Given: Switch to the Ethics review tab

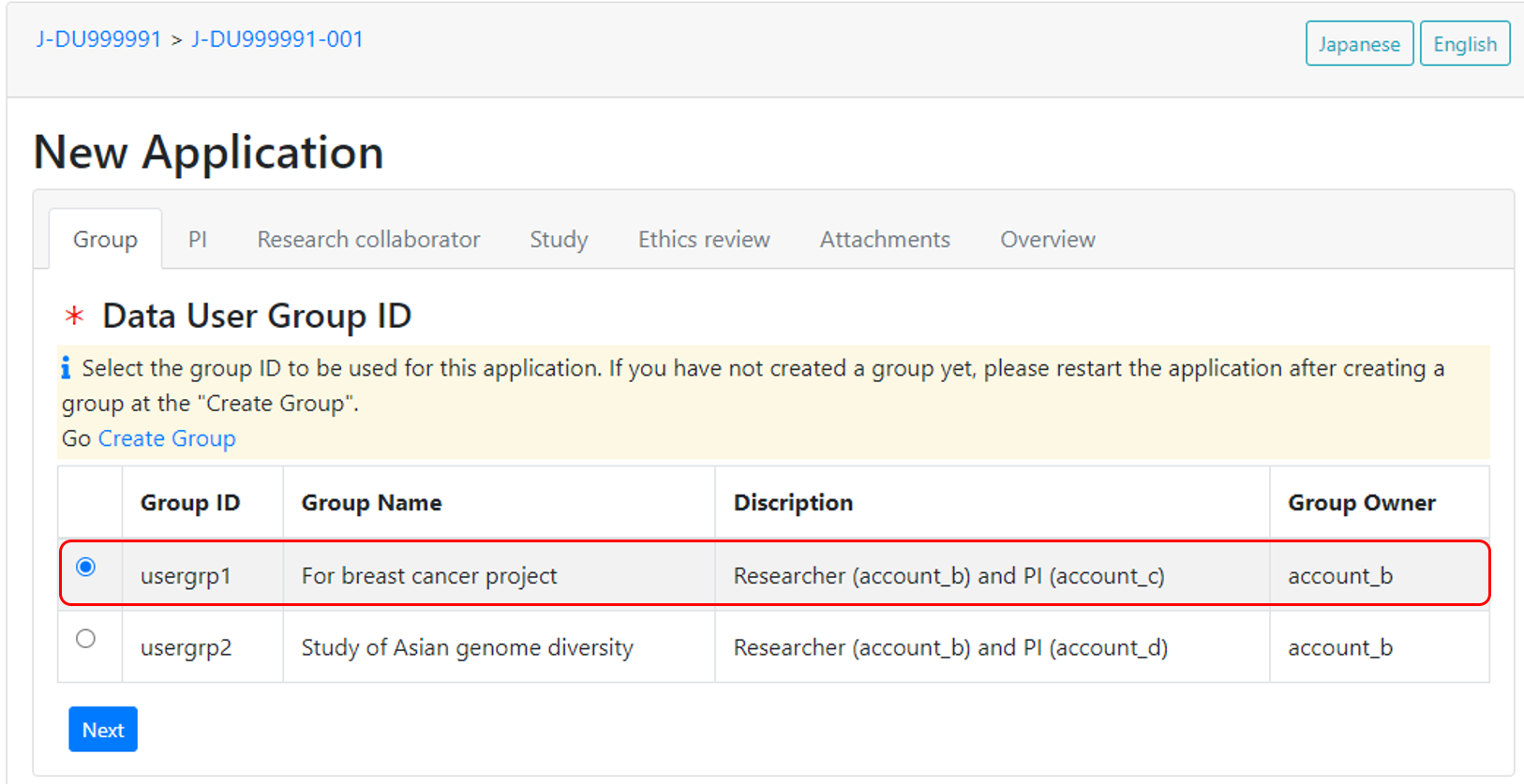Looking at the screenshot, I should pos(704,240).
